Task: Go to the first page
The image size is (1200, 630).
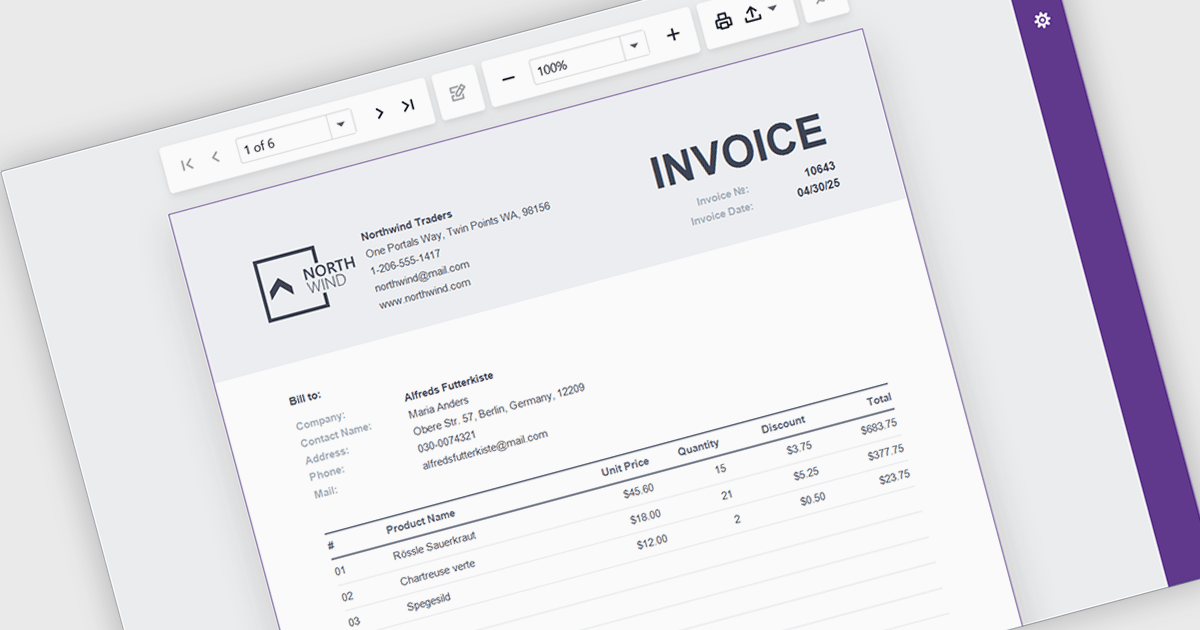Action: point(187,164)
